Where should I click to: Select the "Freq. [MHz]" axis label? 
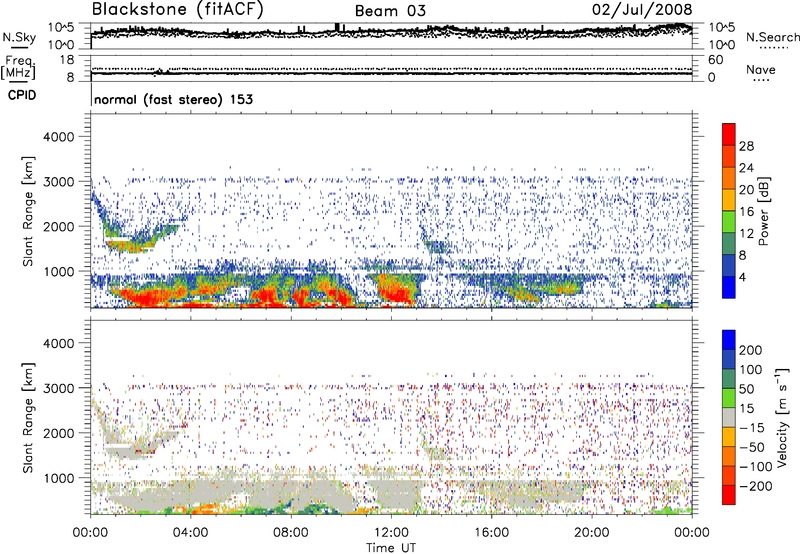[x=18, y=68]
